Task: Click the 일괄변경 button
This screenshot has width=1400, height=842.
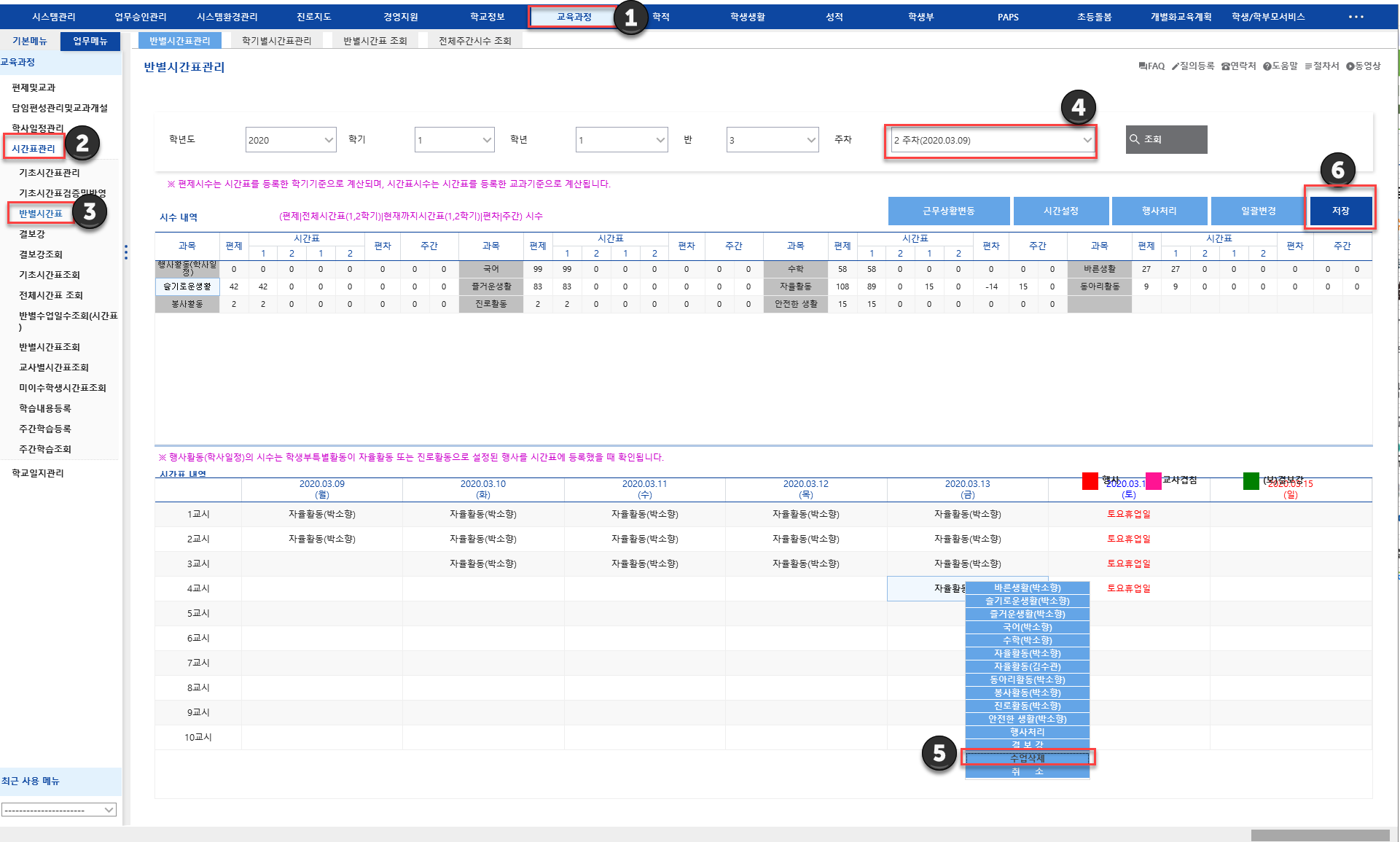Action: 1258,211
